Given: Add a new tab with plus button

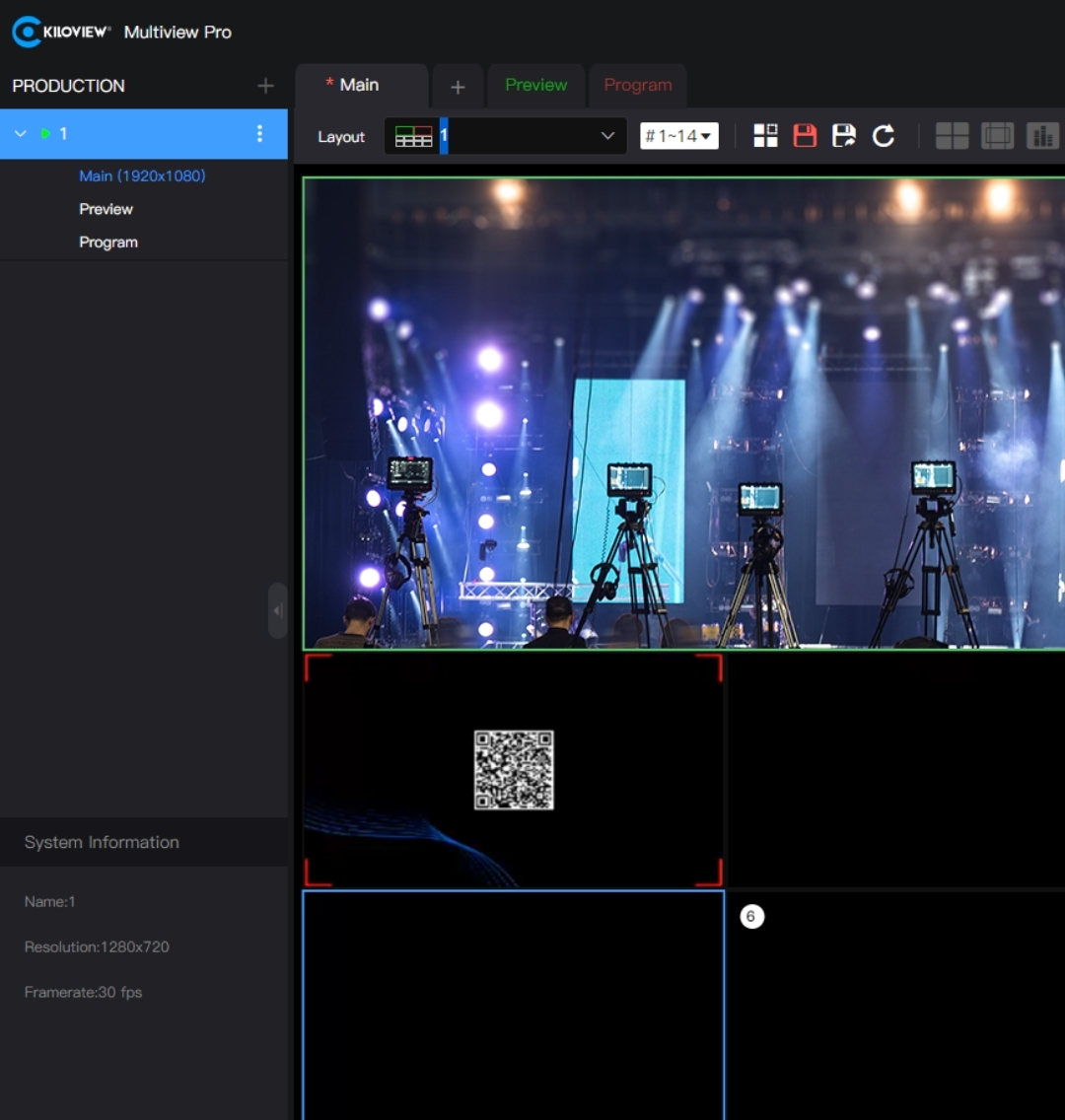Looking at the screenshot, I should [458, 87].
